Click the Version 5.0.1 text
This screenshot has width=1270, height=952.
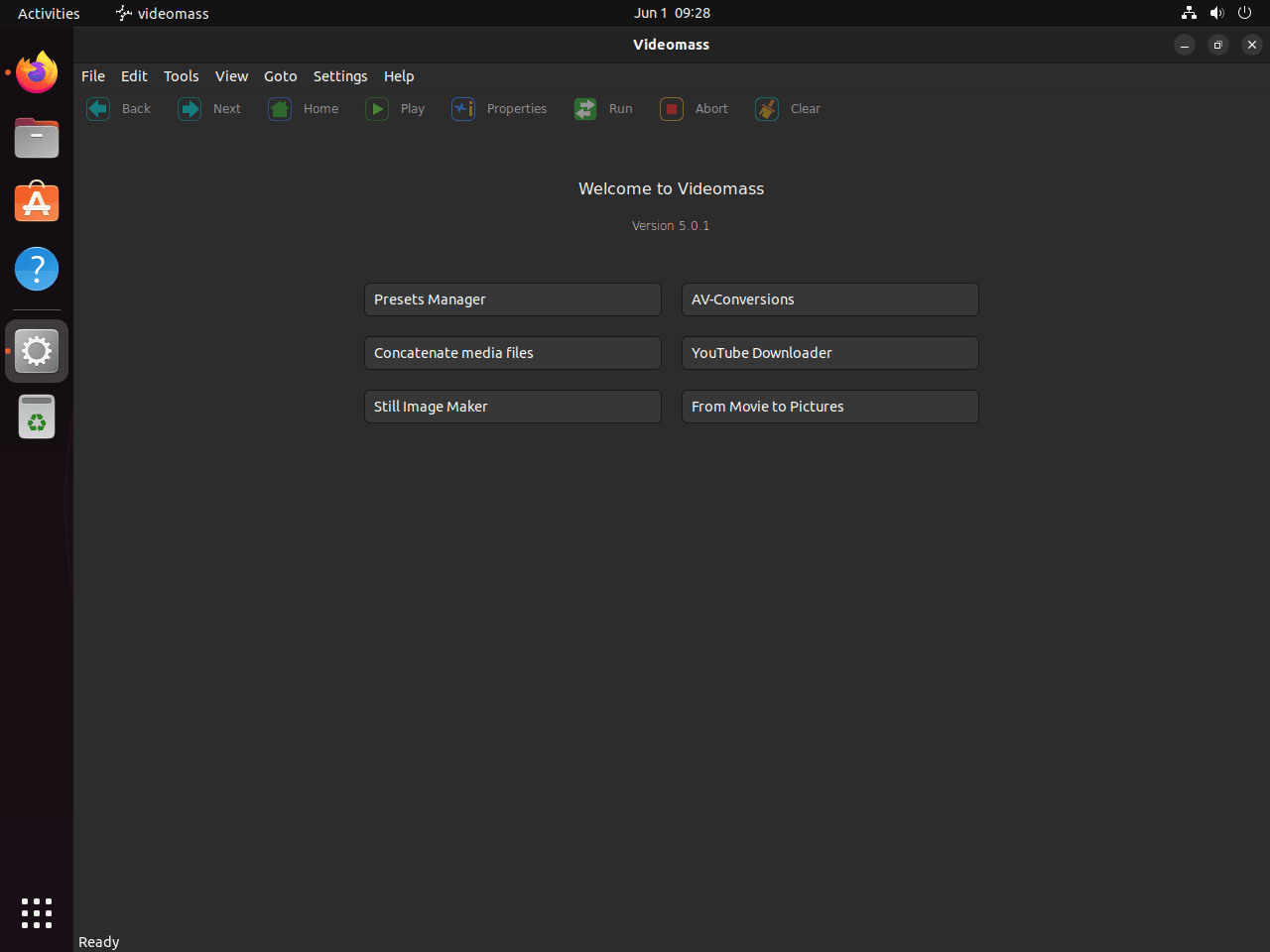point(671,226)
